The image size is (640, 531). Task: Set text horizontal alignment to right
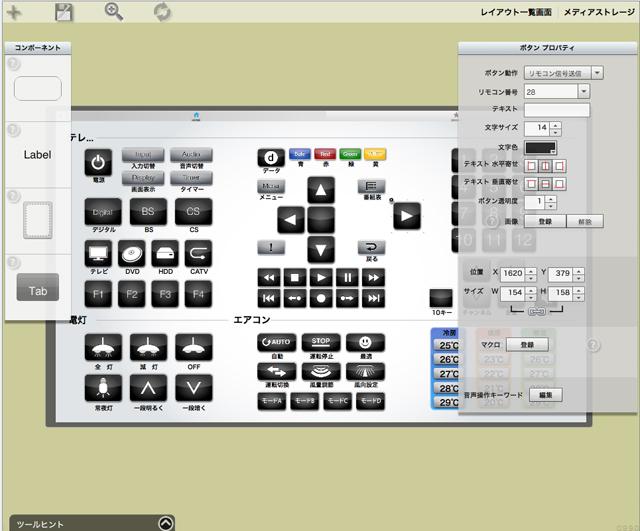tap(560, 166)
